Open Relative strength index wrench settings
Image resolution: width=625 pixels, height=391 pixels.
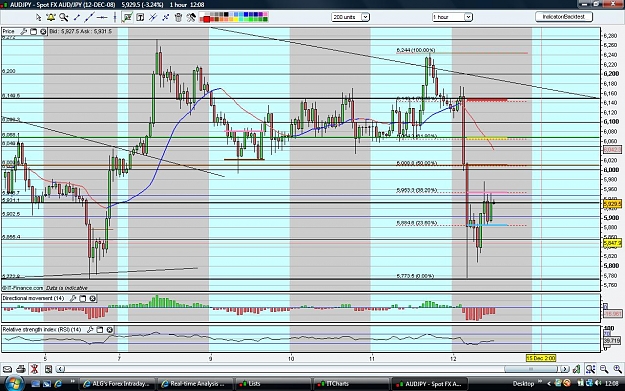click(90, 330)
